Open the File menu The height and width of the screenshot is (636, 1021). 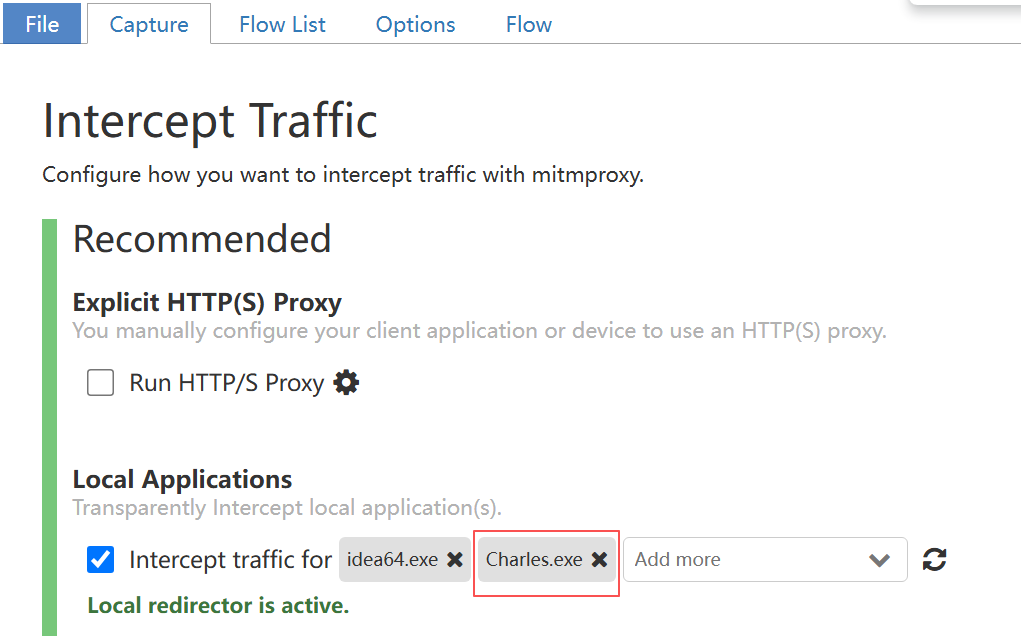[42, 24]
